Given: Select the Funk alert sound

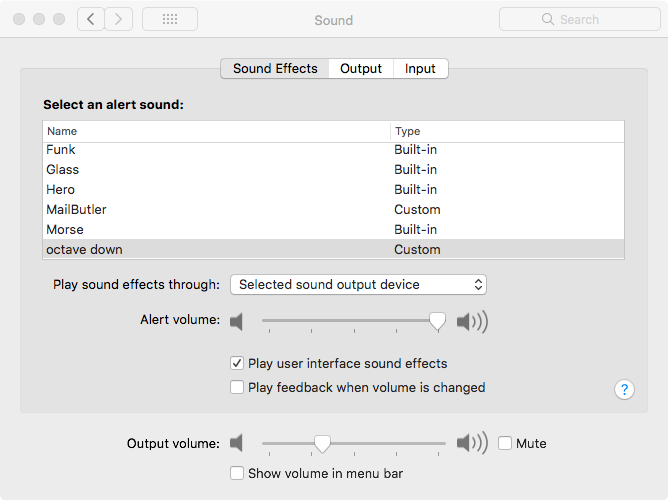Looking at the screenshot, I should click(x=334, y=149).
